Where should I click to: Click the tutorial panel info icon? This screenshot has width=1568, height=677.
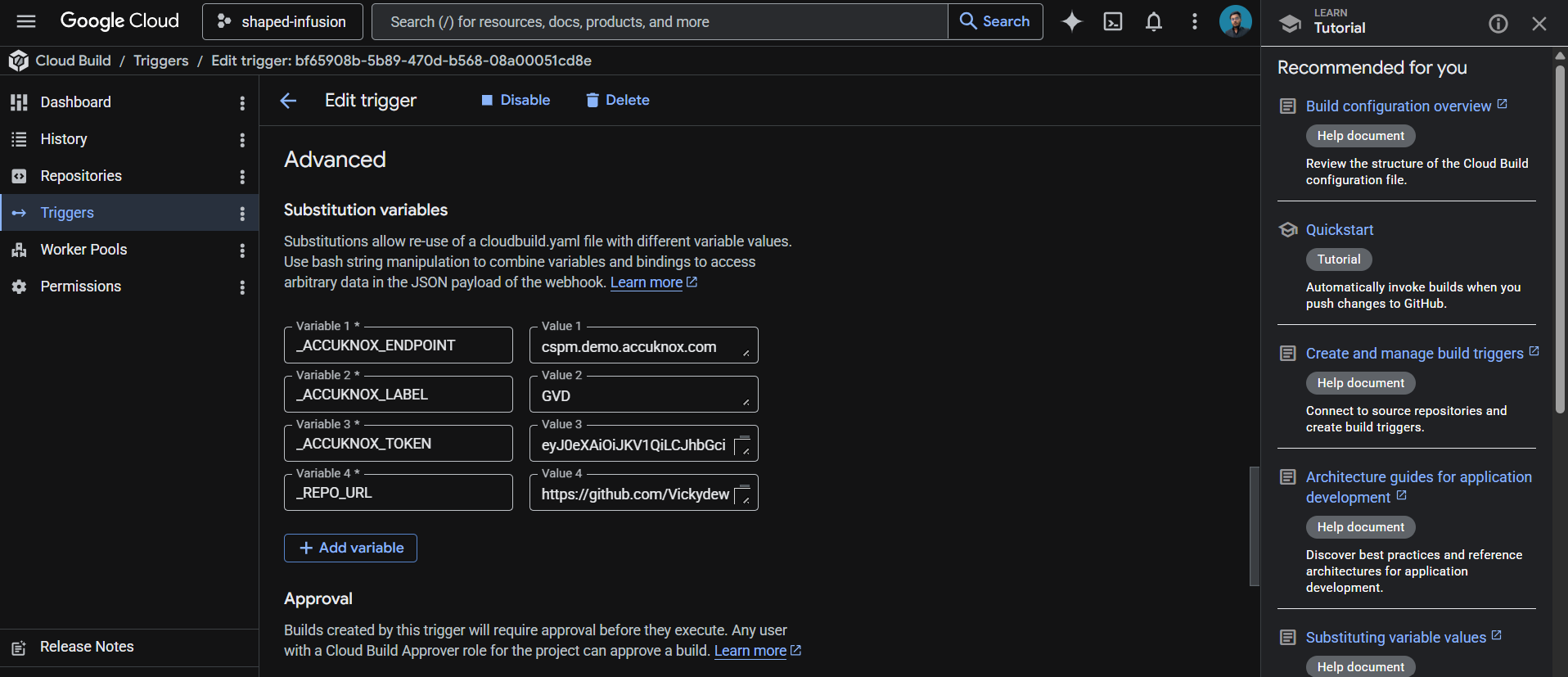(1498, 24)
